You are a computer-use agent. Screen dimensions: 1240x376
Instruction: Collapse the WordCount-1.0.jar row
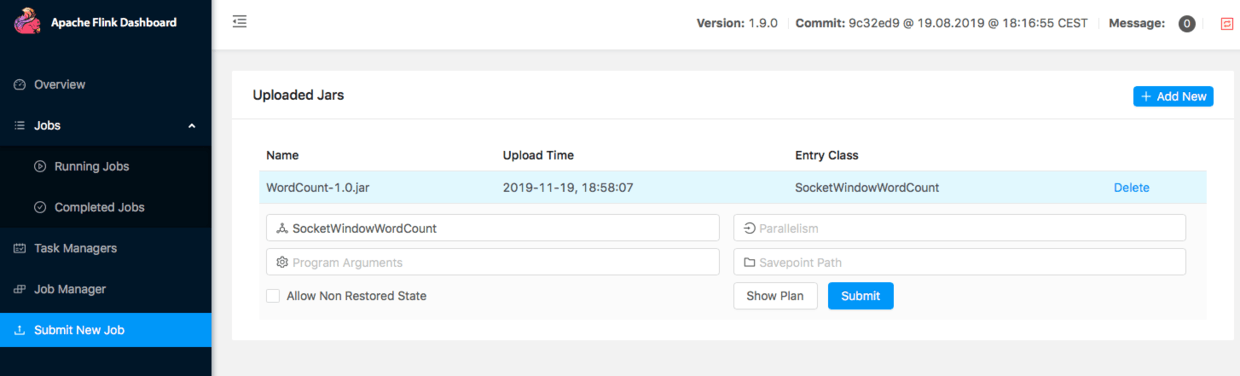[x=732, y=187]
